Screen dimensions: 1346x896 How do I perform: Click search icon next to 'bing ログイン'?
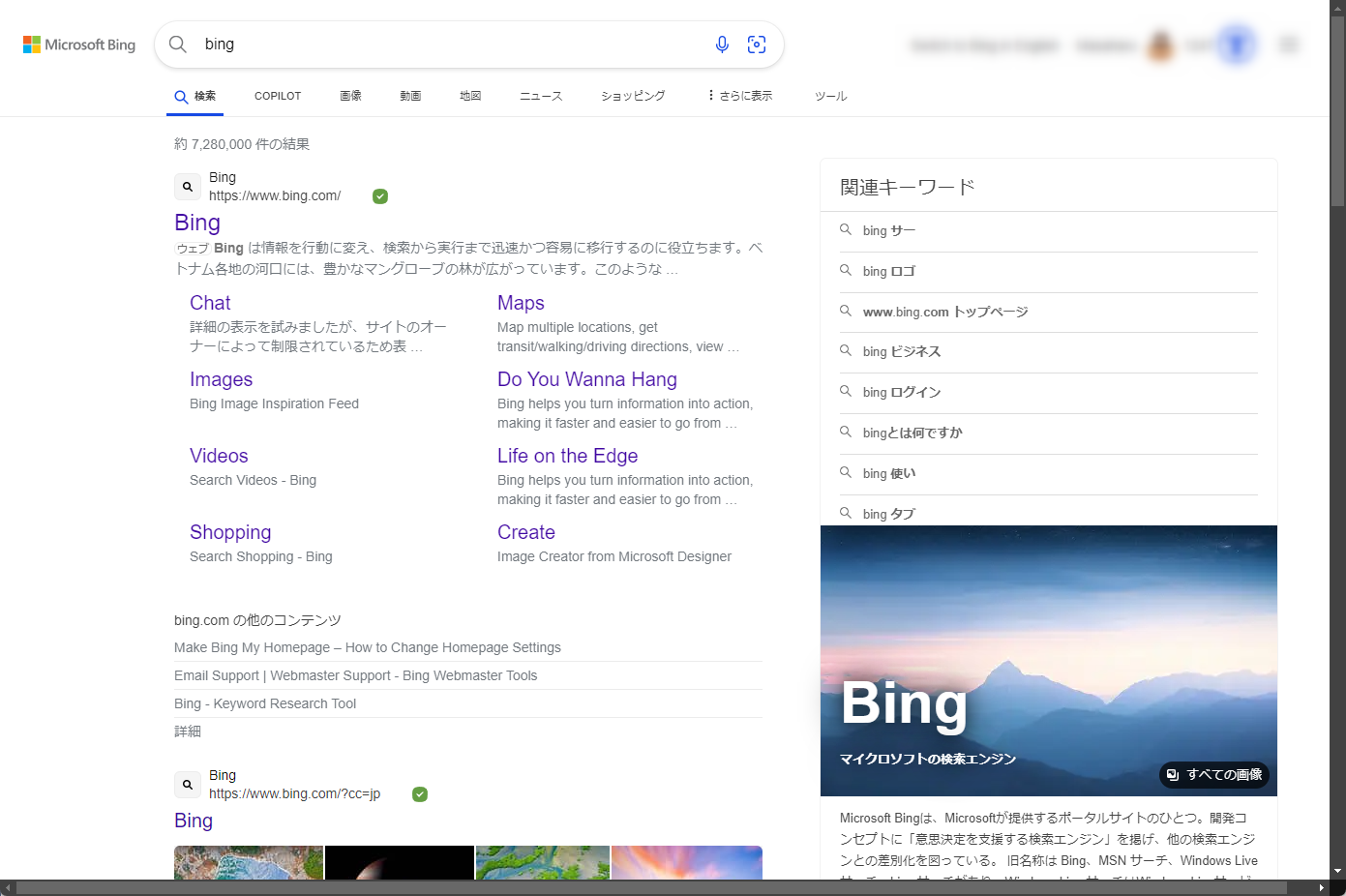(846, 392)
